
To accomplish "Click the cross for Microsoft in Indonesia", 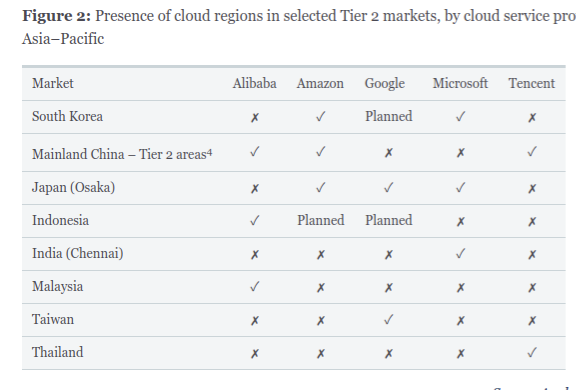I will (x=460, y=221).
